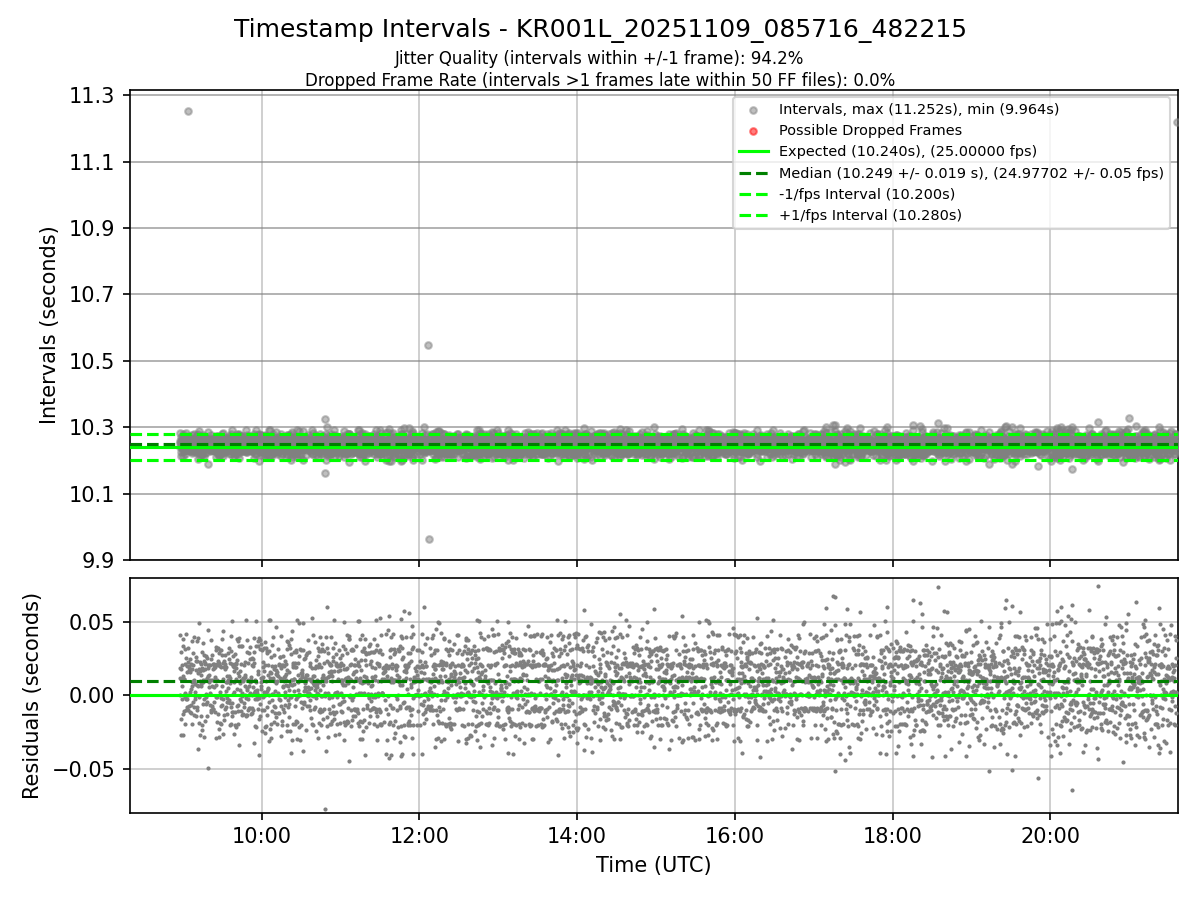Screen dimensions: 1200x900
Task: Click legend entry '+1/fps Interval (10.280s)'
Action: (x=870, y=215)
